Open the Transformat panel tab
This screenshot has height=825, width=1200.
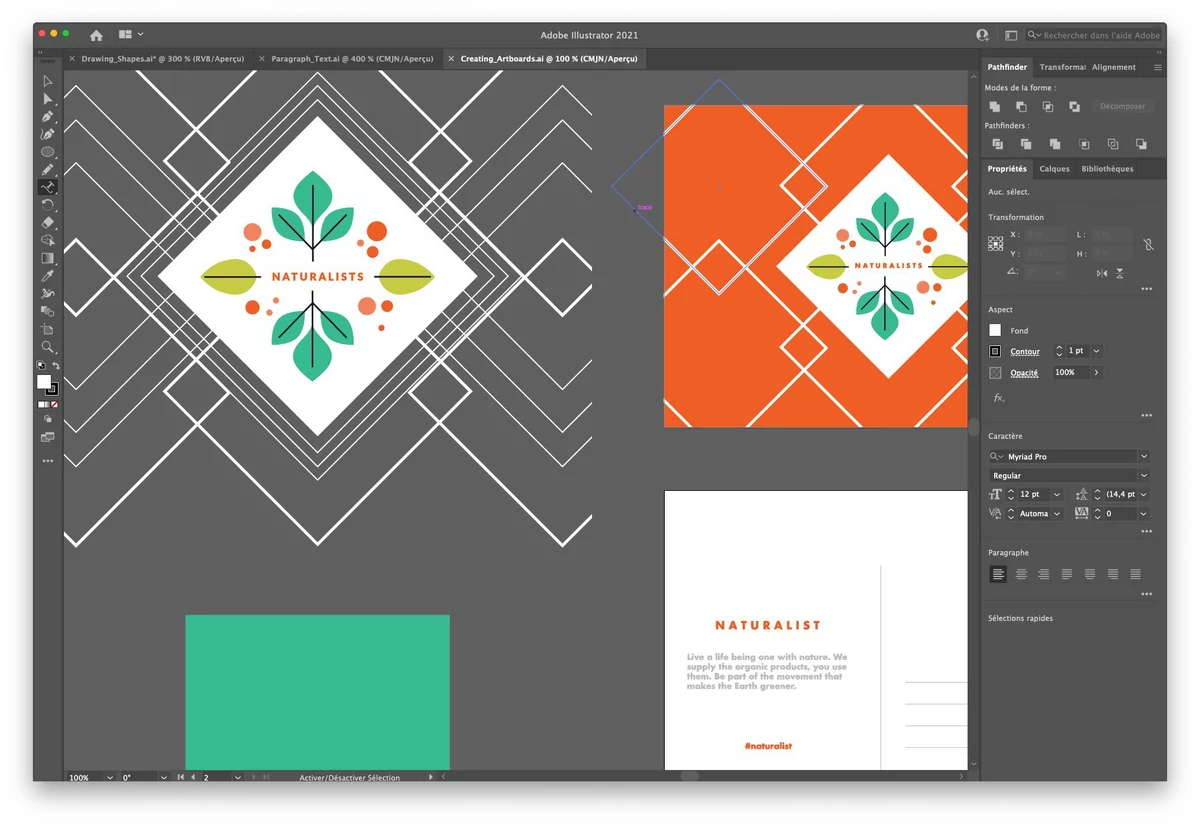1062,67
